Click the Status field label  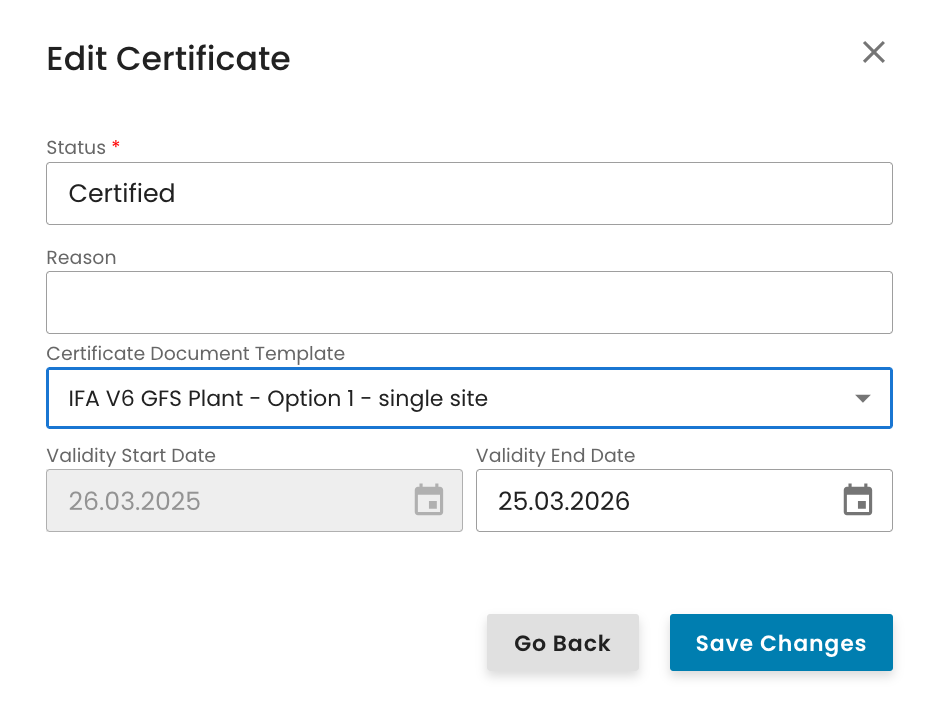point(76,147)
